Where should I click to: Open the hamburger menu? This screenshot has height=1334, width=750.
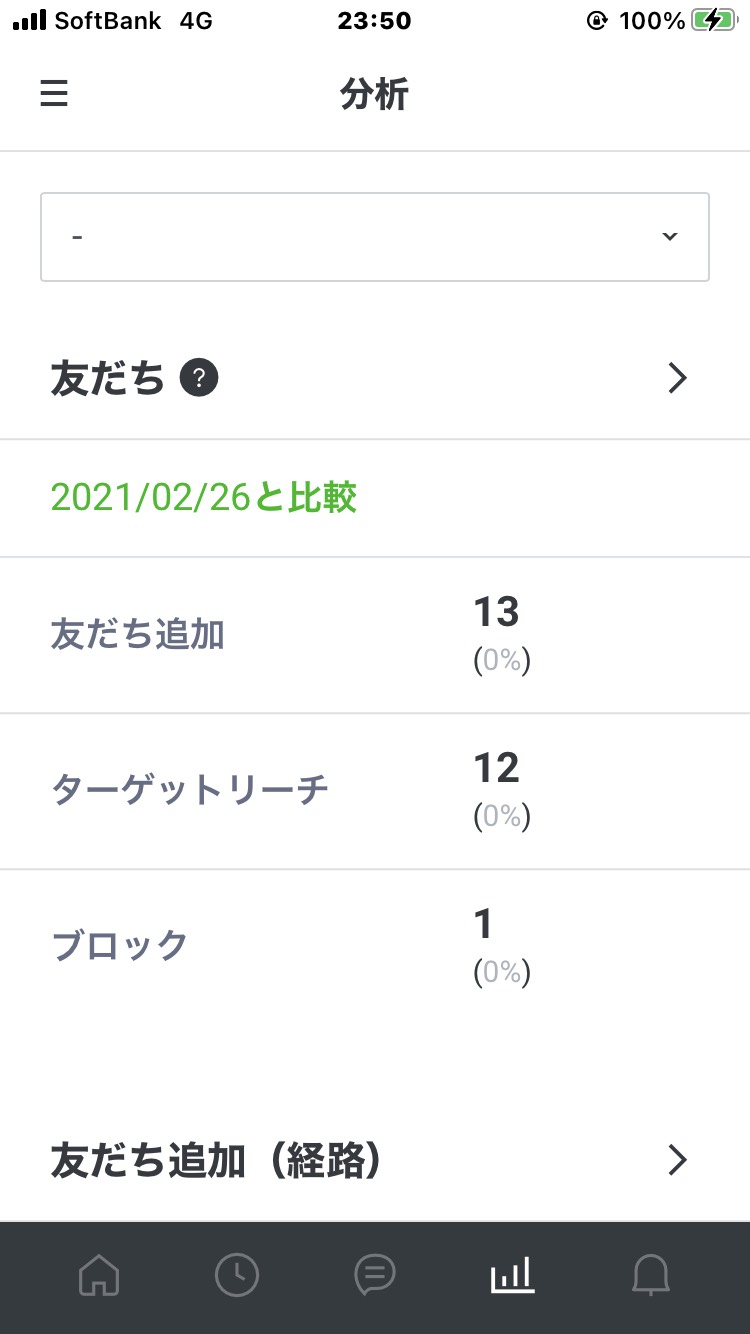tap(54, 94)
